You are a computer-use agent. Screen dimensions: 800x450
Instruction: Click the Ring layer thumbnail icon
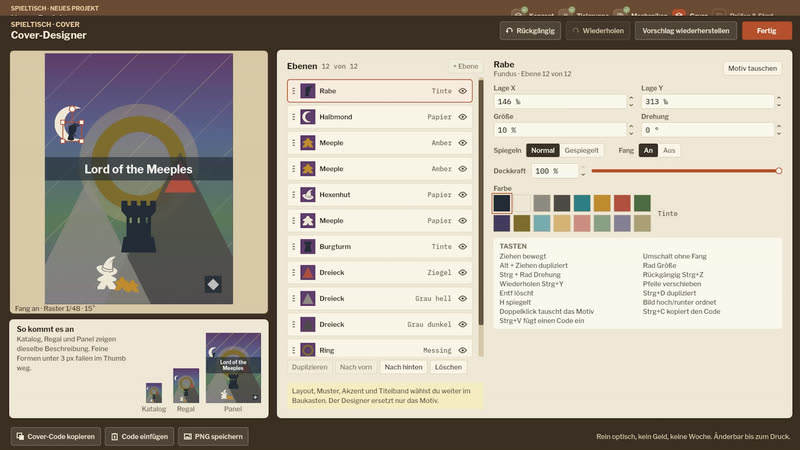[x=307, y=350]
